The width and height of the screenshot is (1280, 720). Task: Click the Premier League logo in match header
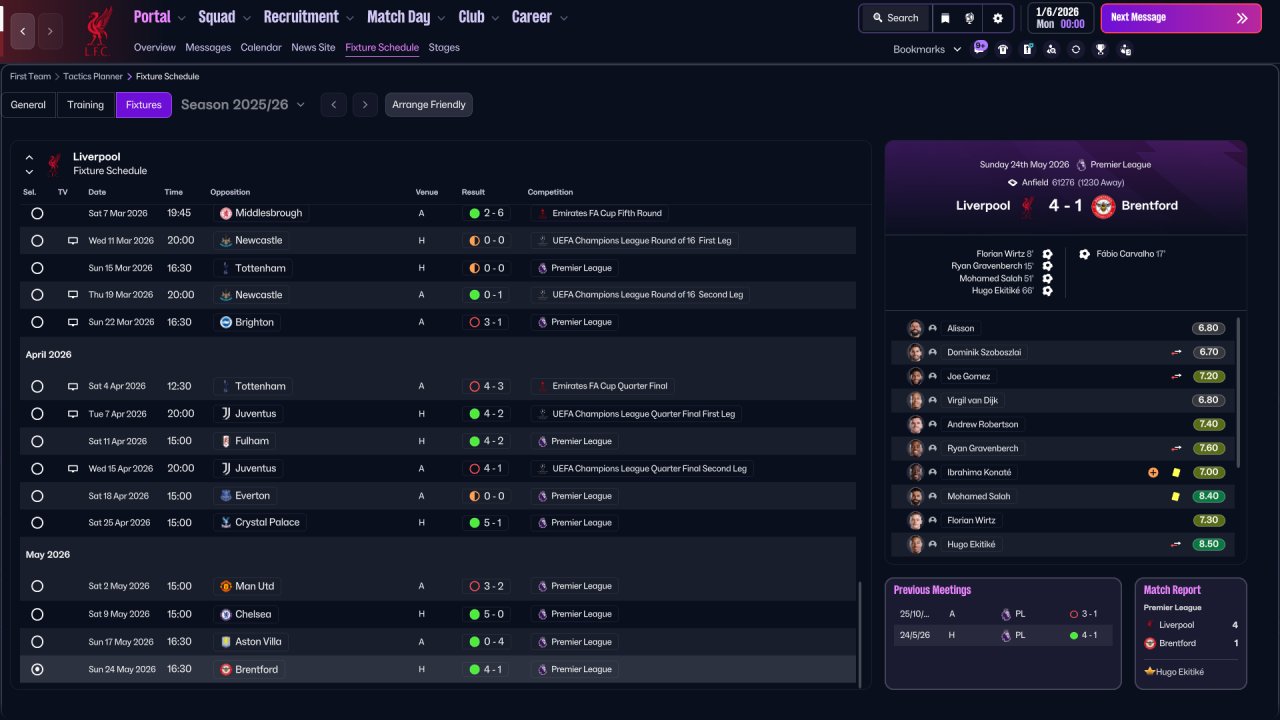click(x=1081, y=165)
